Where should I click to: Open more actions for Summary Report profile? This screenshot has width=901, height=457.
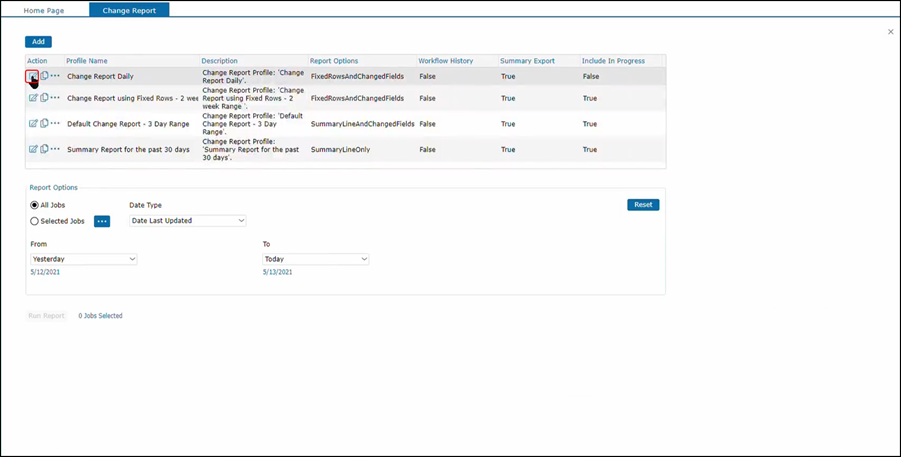55,149
